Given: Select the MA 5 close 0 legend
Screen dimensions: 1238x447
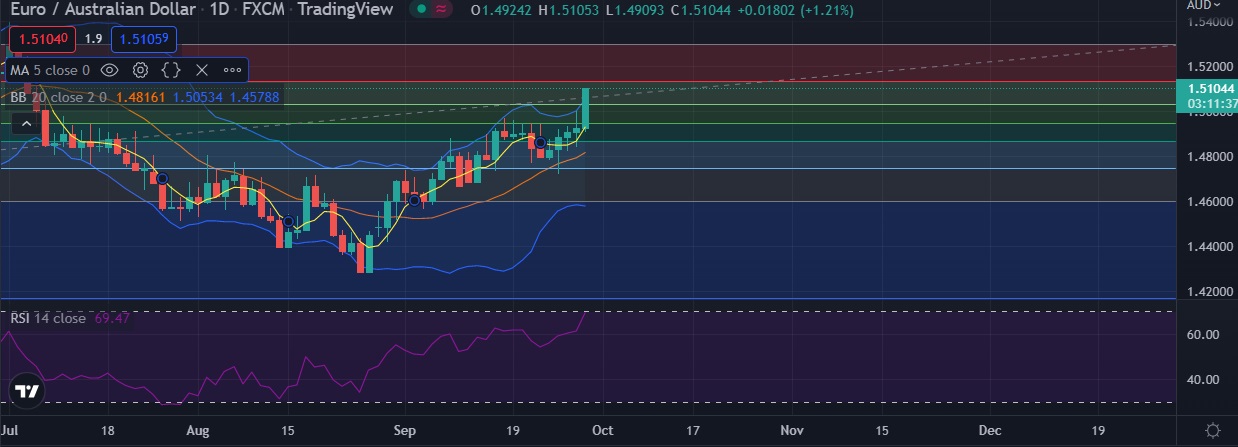Looking at the screenshot, I should click(50, 70).
